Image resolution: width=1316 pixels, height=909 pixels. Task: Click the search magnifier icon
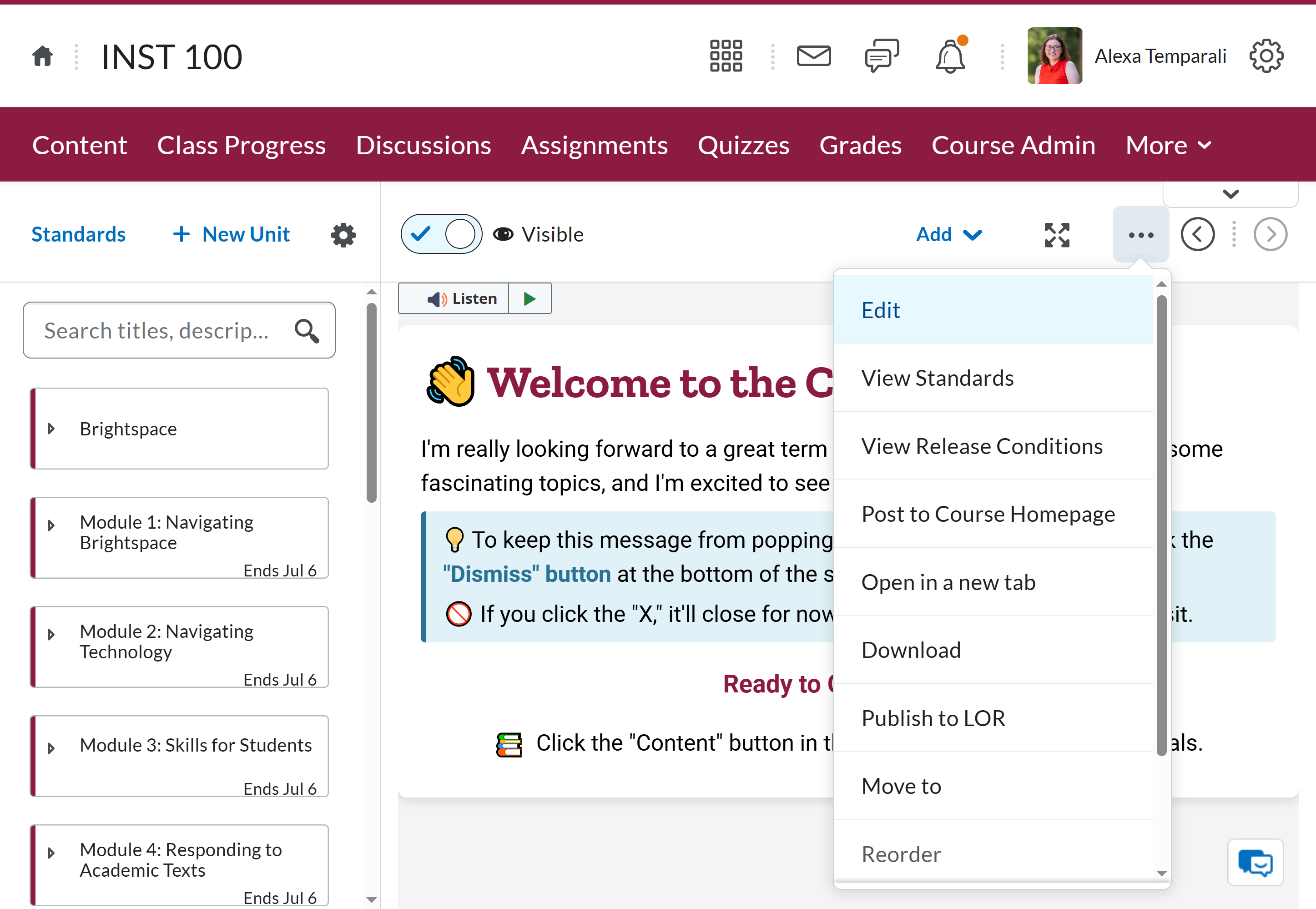tap(307, 330)
